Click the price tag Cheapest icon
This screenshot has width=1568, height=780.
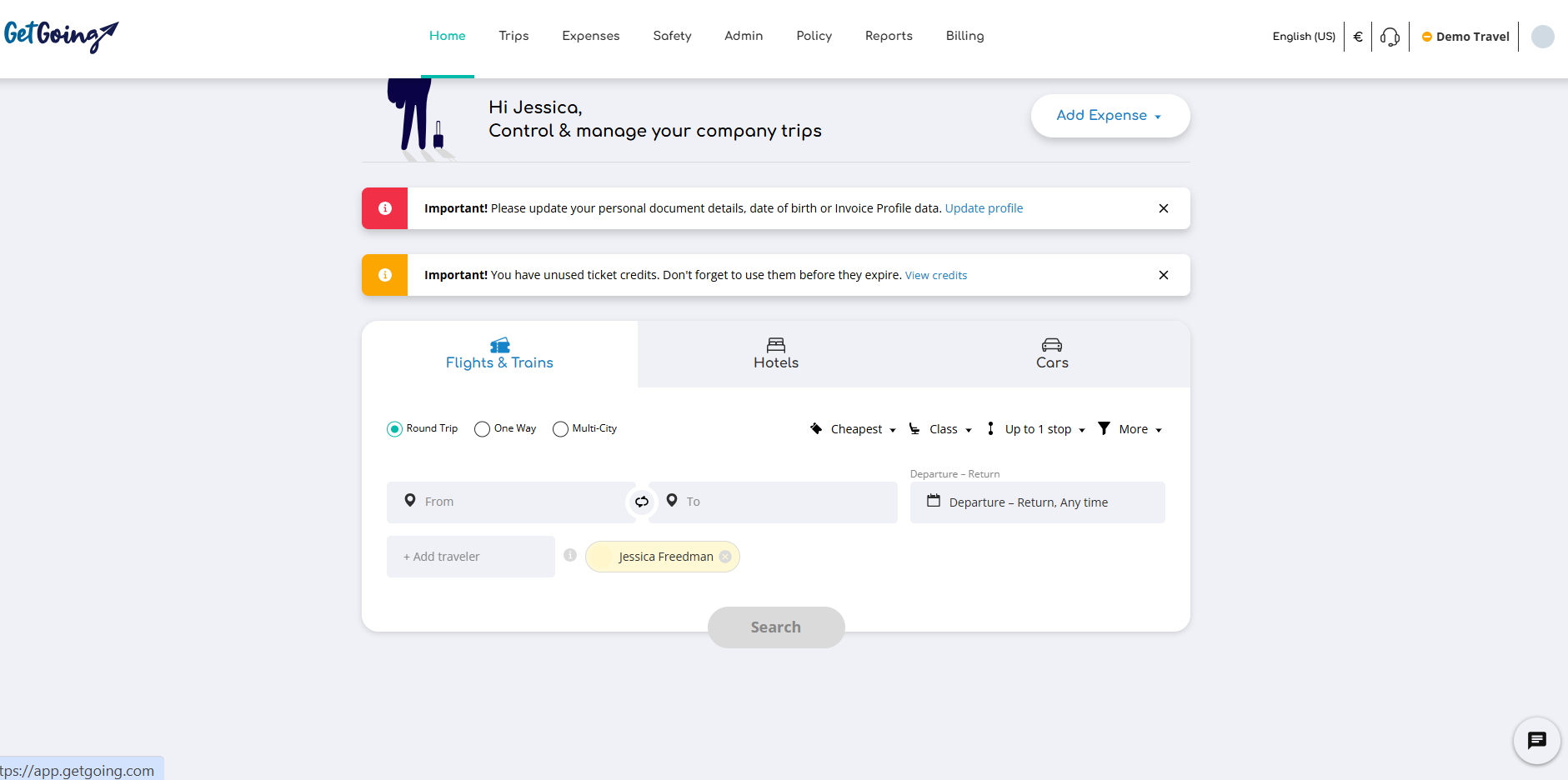tap(816, 428)
